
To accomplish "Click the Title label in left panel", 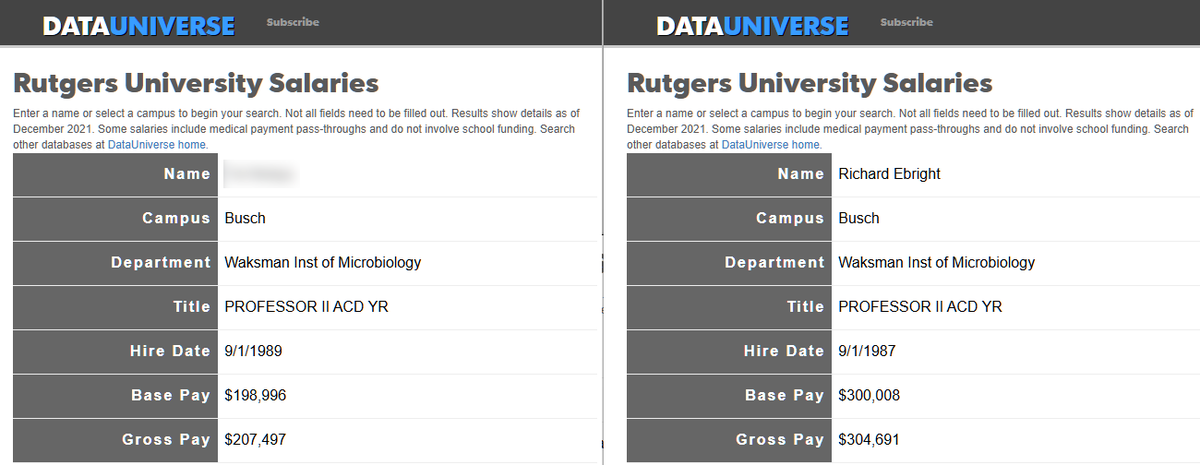I will tap(192, 307).
